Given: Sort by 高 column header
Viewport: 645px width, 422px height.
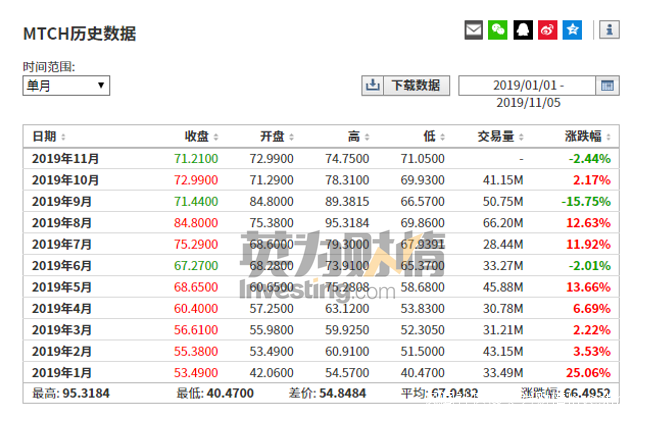Looking at the screenshot, I should [x=359, y=137].
